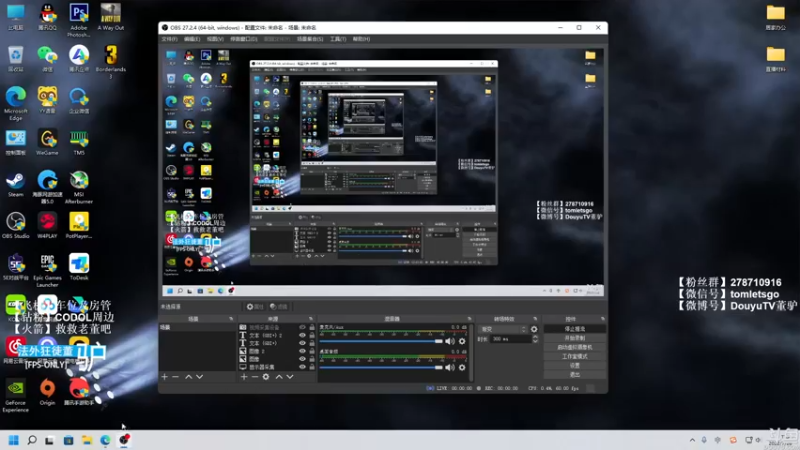Move source down in Sources panel

[x=290, y=377]
